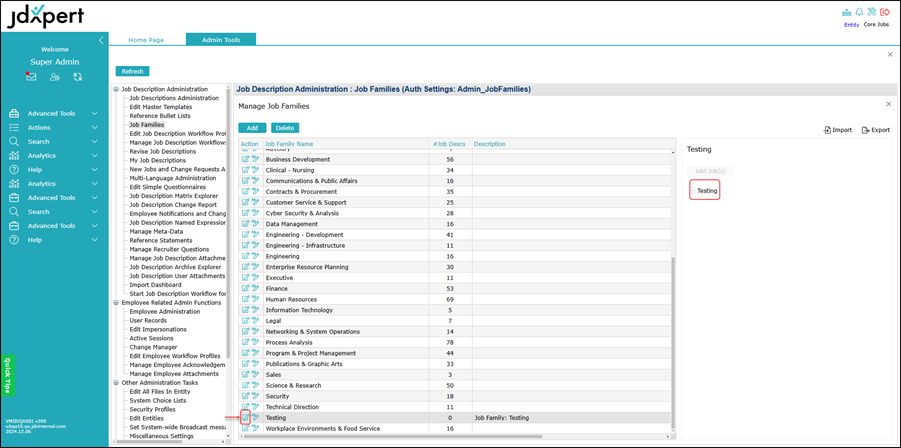Click the user impersonation icon under Super Admin
Screen dimensions: 901x448
[x=54, y=77]
